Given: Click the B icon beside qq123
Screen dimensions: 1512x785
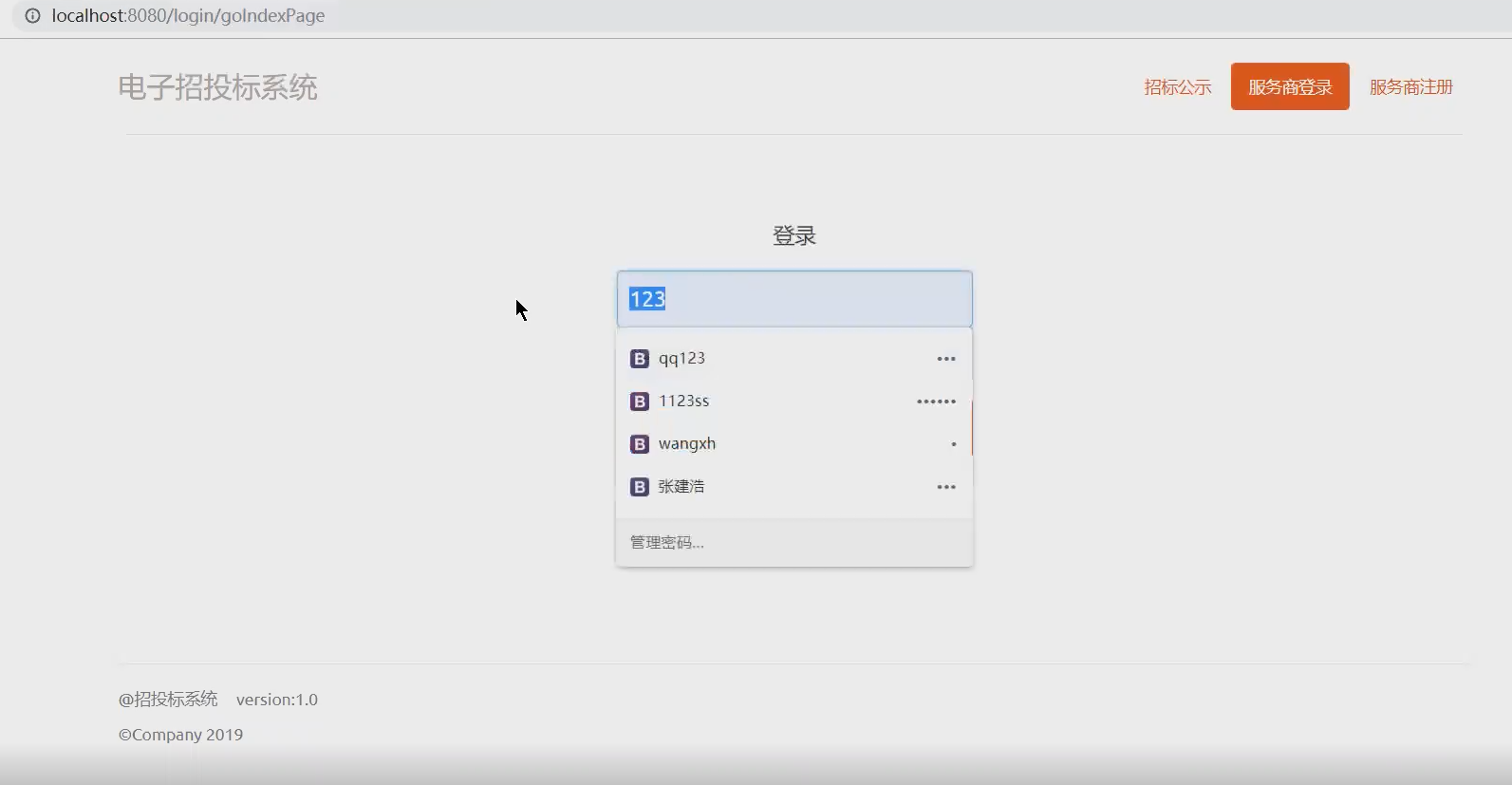Looking at the screenshot, I should coord(640,359).
